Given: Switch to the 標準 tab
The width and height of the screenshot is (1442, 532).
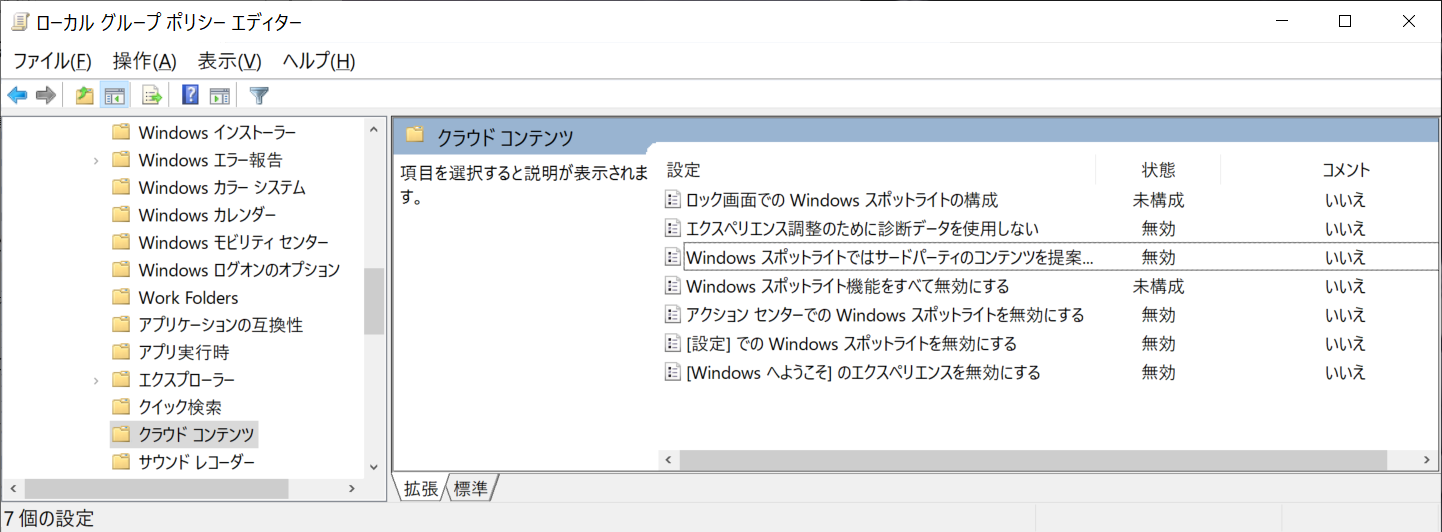Looking at the screenshot, I should pos(471,489).
